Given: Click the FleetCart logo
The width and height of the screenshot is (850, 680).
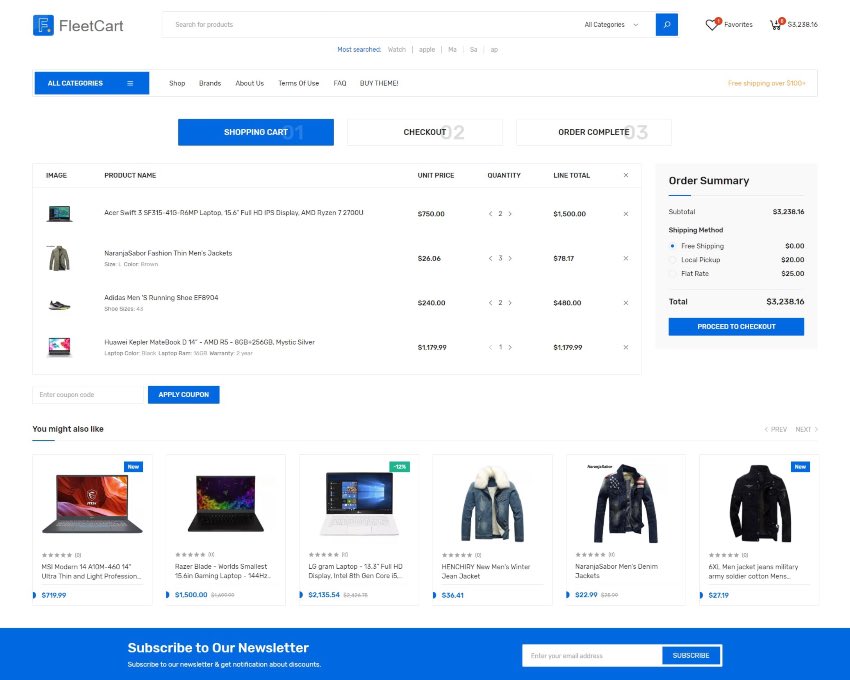Looking at the screenshot, I should click(78, 25).
